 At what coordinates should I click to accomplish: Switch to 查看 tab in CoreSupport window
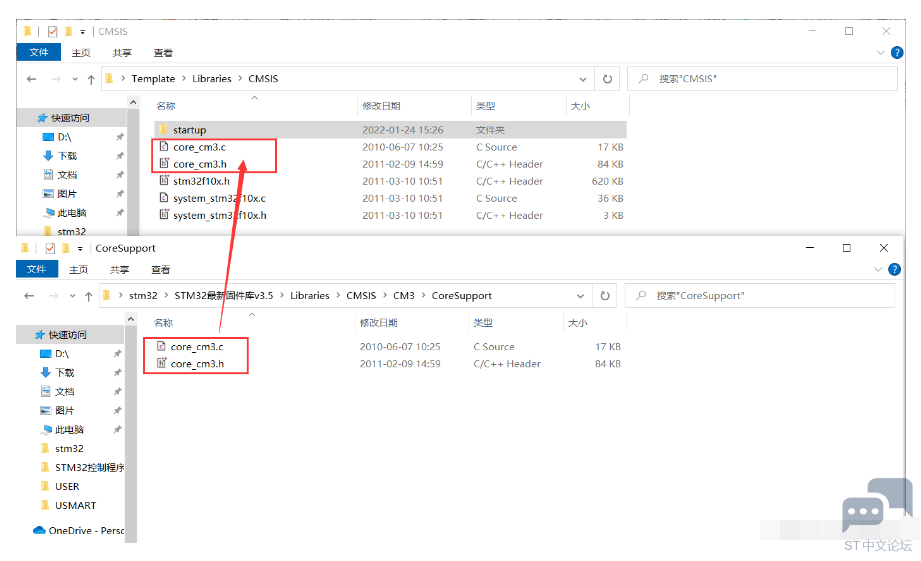click(160, 270)
